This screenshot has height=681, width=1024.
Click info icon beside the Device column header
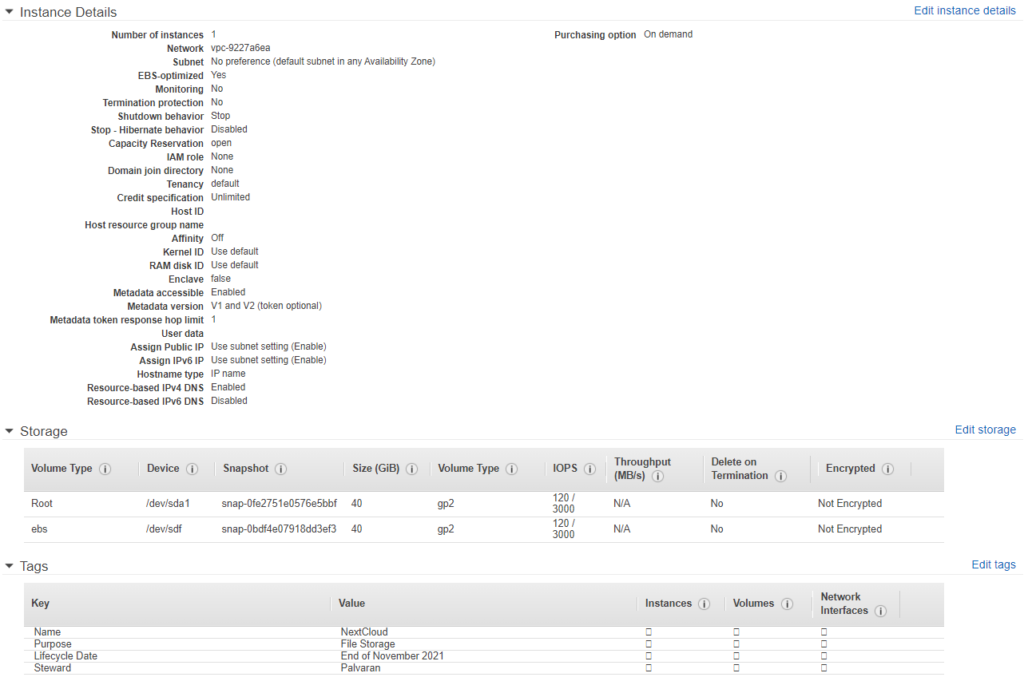click(192, 469)
